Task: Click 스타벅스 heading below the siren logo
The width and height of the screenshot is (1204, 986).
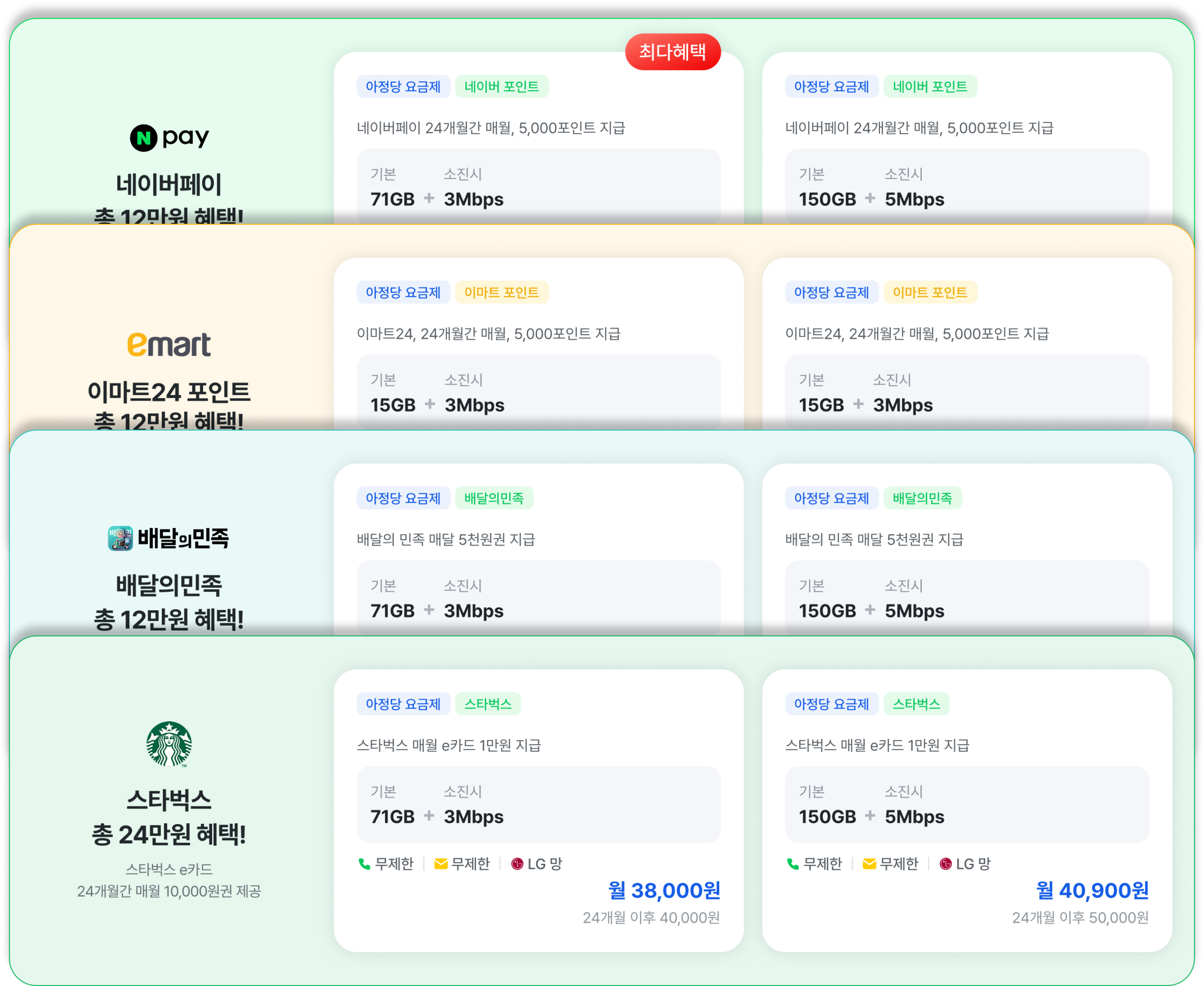Action: [x=169, y=800]
